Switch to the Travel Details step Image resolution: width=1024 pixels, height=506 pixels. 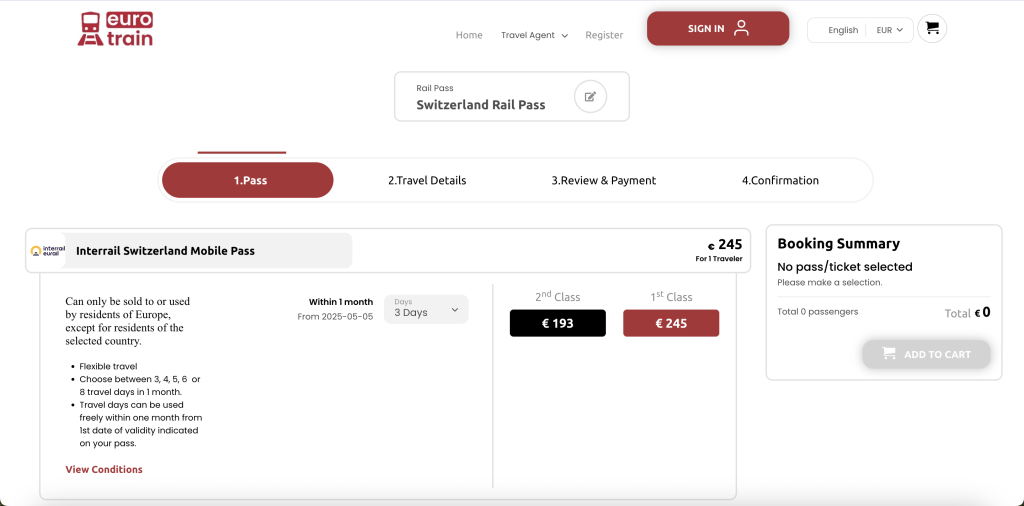pos(427,181)
